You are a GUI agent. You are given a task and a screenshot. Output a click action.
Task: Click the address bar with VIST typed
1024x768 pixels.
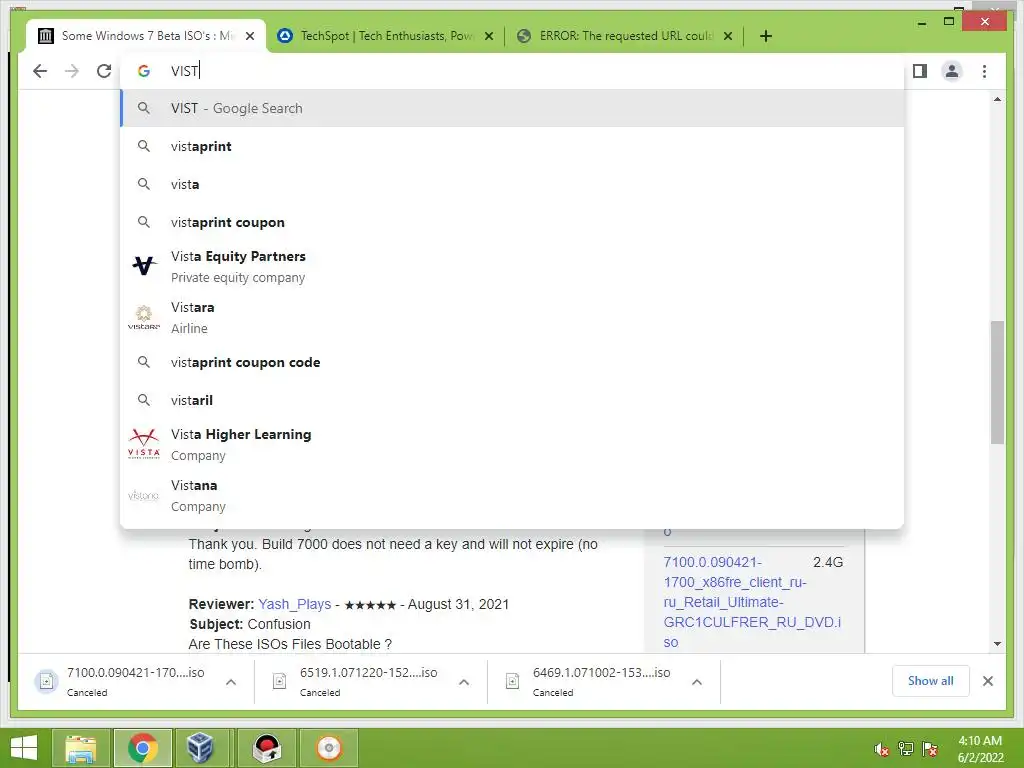tap(512, 71)
